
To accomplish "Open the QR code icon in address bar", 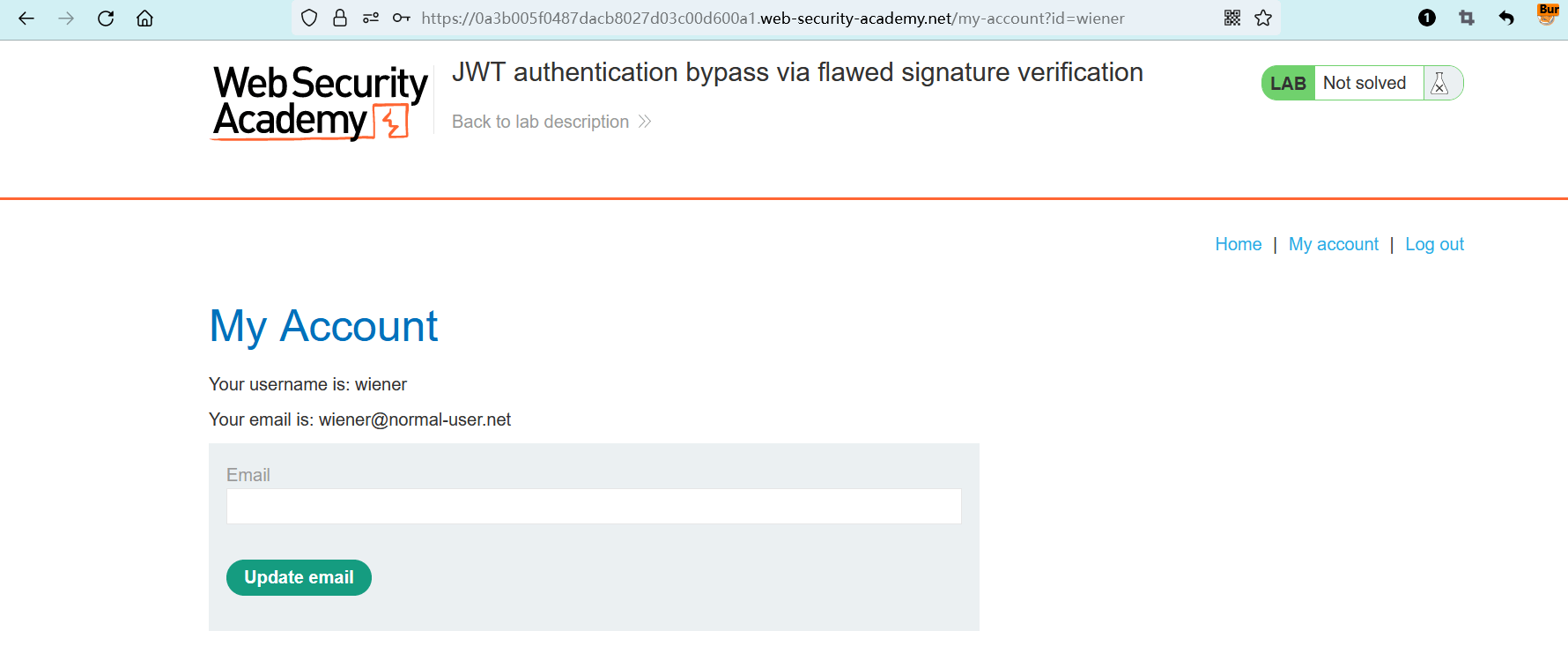I will 1232,19.
